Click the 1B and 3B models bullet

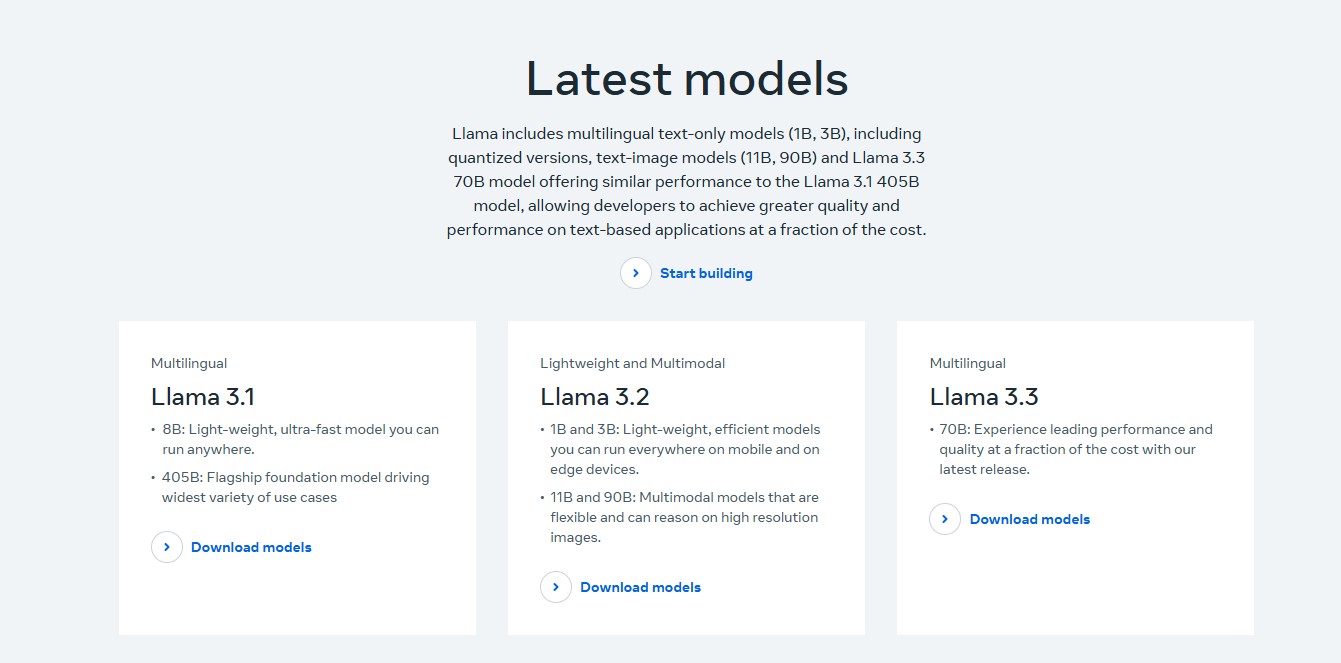point(685,449)
